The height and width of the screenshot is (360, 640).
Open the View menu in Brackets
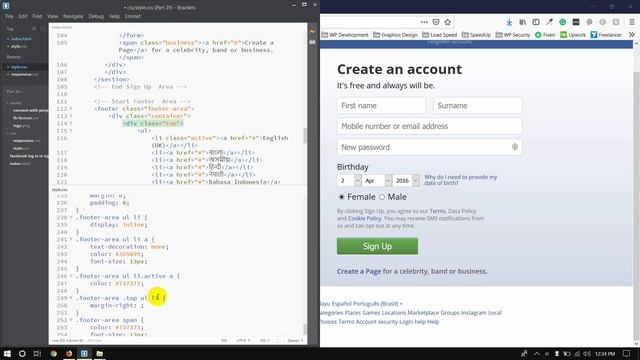click(52, 16)
